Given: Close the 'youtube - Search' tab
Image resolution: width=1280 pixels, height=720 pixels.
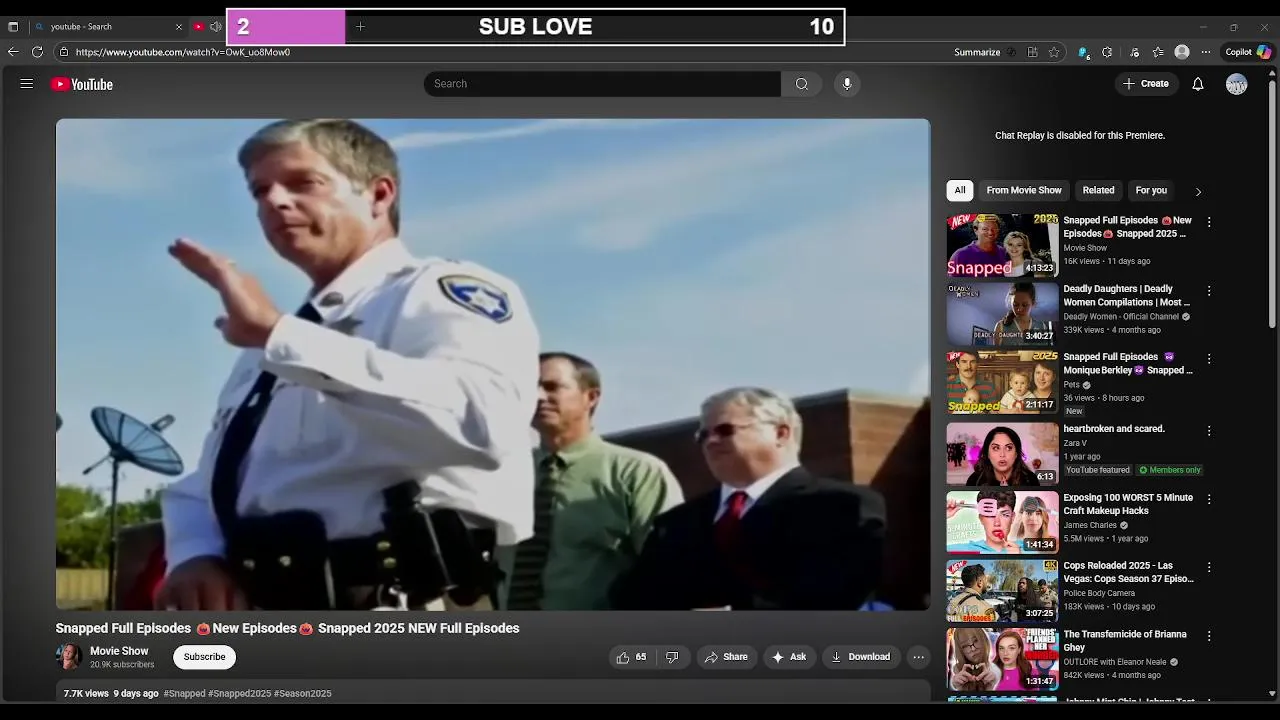Looking at the screenshot, I should coord(179,27).
